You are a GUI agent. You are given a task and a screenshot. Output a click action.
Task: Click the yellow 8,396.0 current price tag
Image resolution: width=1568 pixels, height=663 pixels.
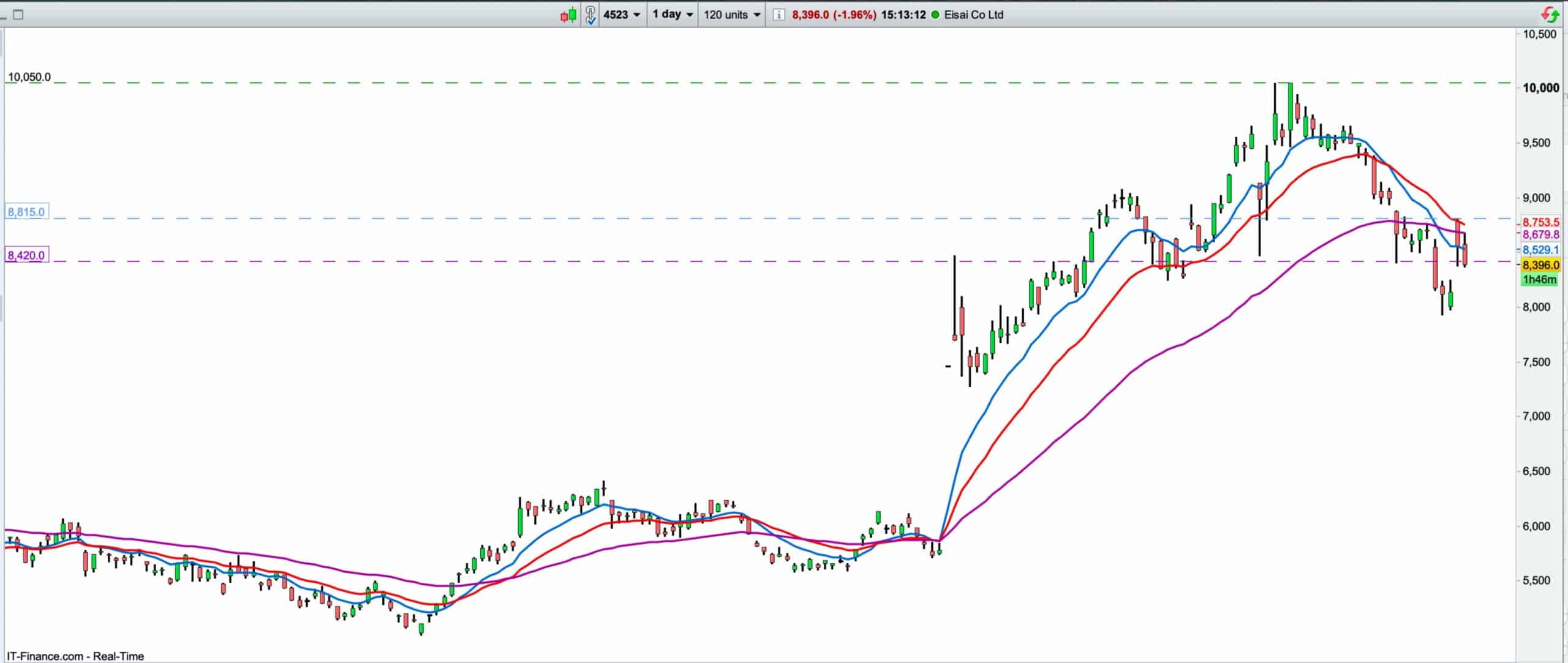tap(1540, 265)
